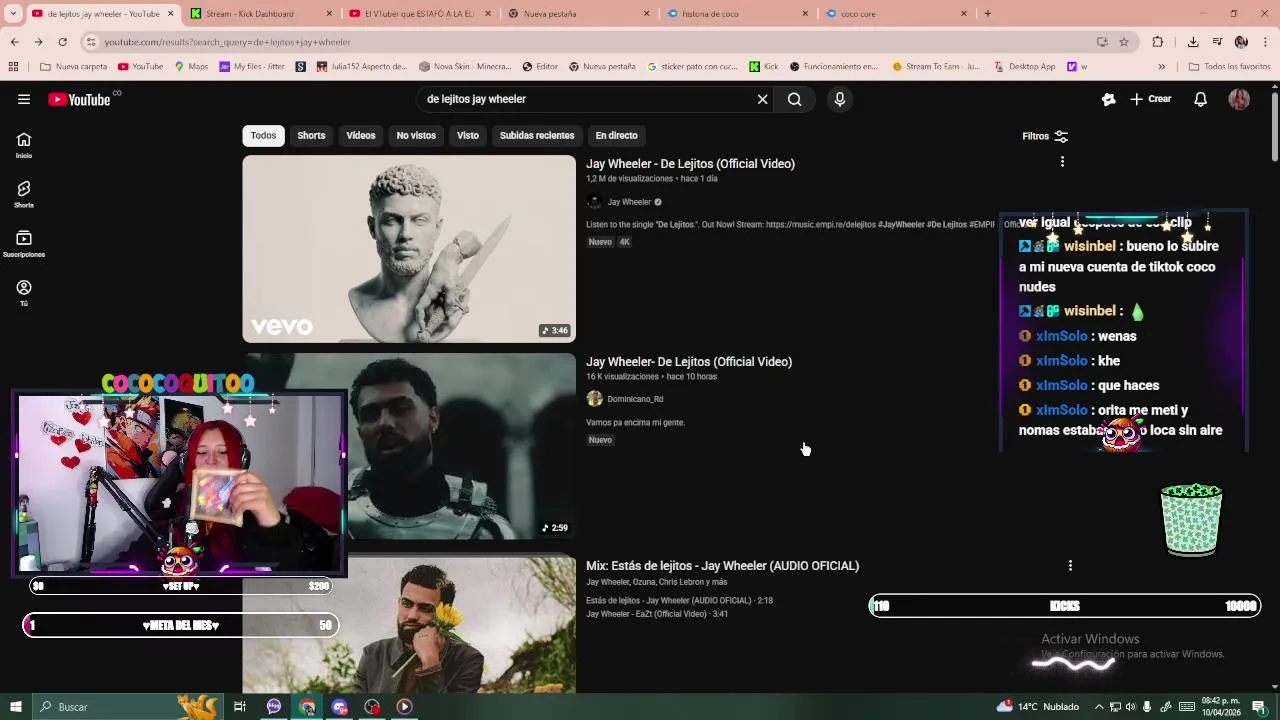The image size is (1280, 720).
Task: Open the Dominicano_Rd channel link
Action: (635, 399)
